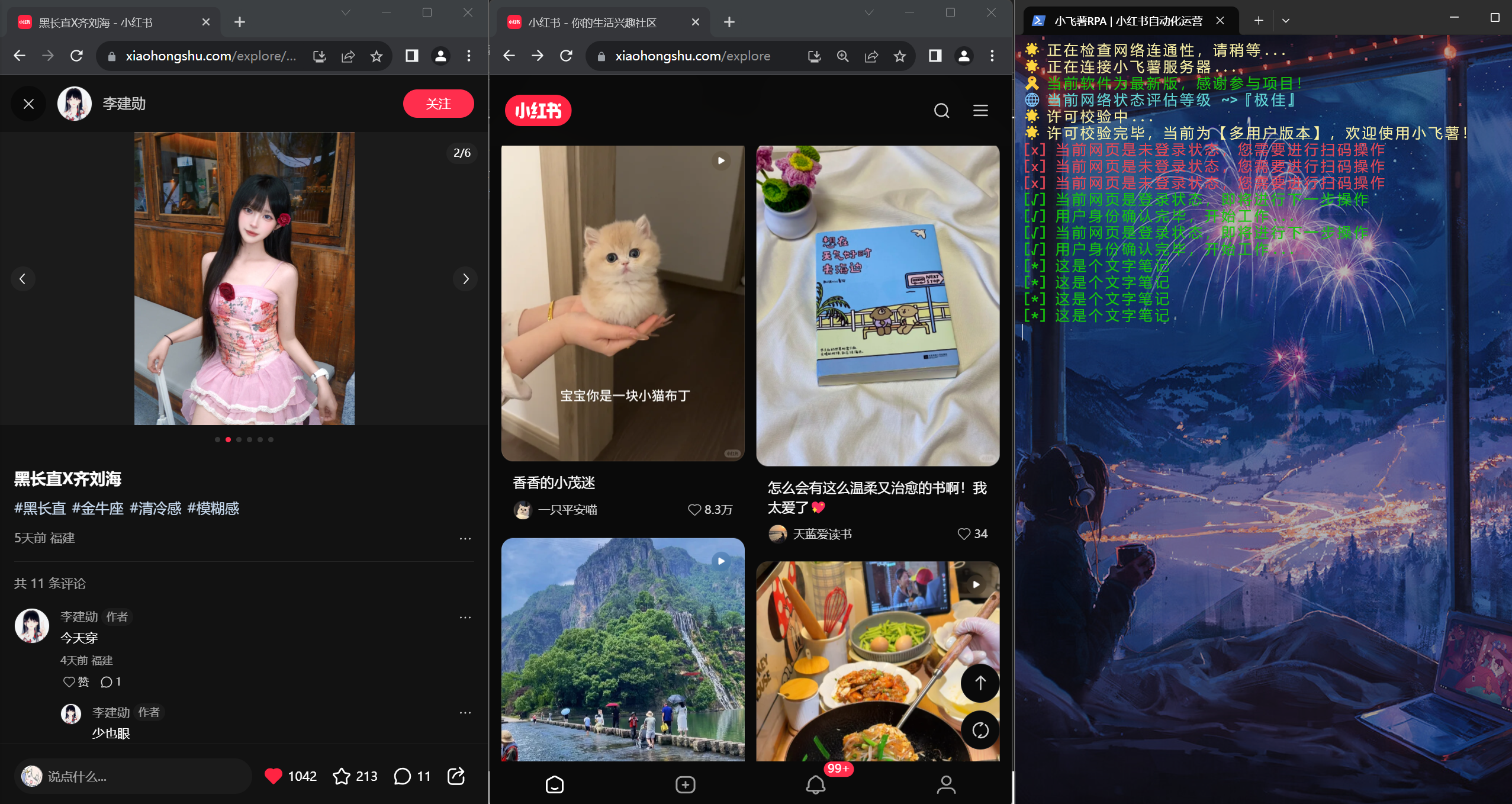Show the previous photo in the post carousel
1512x804 pixels.
pyautogui.click(x=22, y=279)
